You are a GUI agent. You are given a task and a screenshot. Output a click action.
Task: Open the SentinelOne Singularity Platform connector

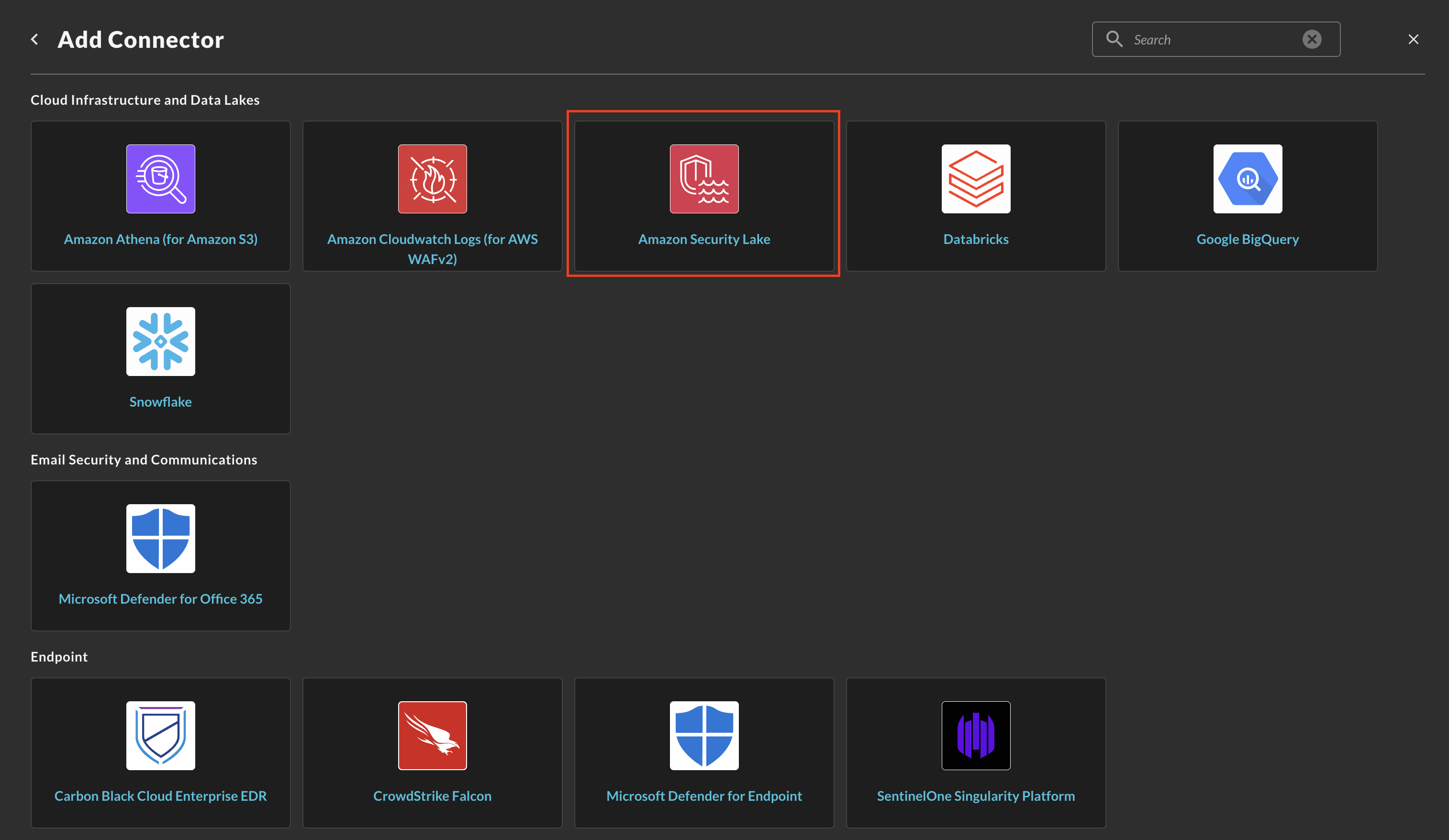(x=976, y=752)
